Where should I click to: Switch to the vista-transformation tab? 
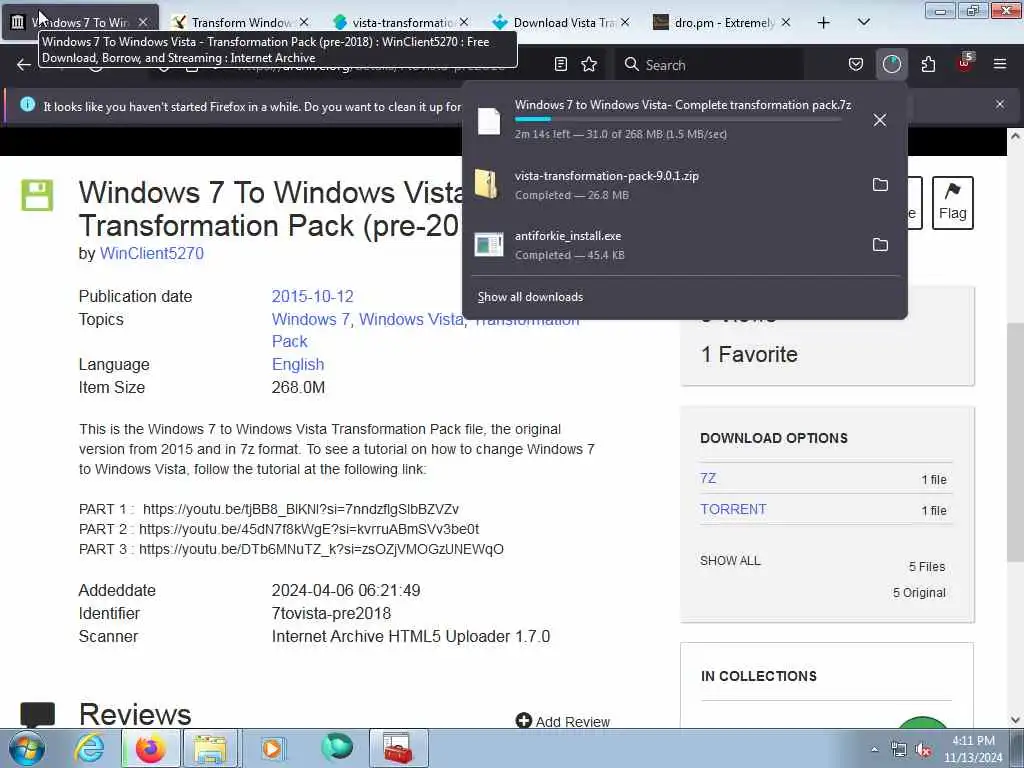tap(401, 22)
